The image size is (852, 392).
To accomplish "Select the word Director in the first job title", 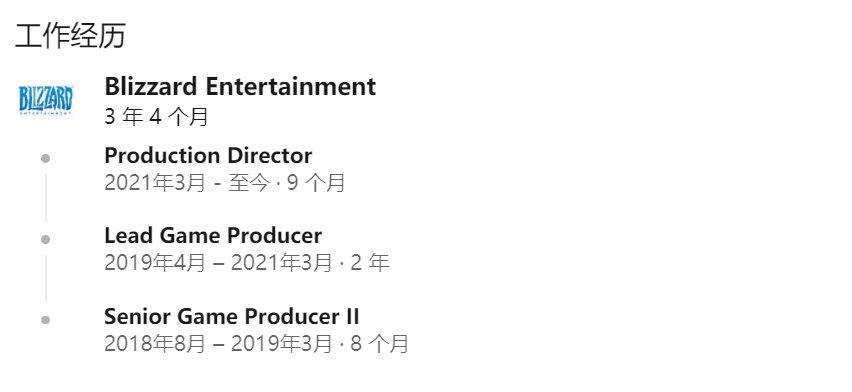I will click(x=270, y=156).
